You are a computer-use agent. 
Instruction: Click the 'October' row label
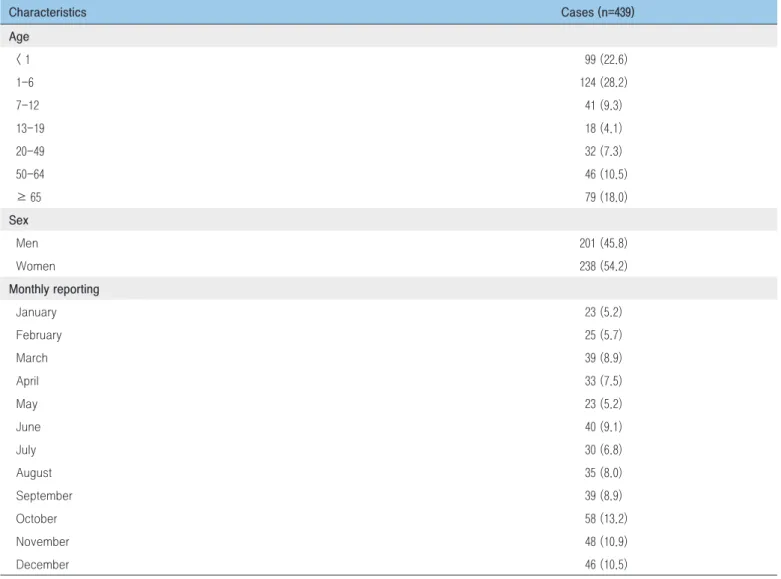tap(36, 519)
